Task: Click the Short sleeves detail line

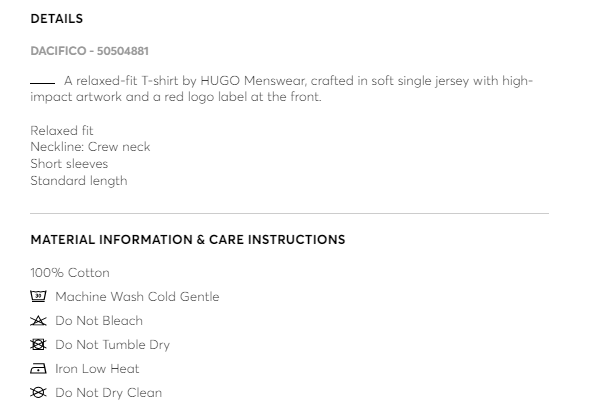Action: coord(69,163)
